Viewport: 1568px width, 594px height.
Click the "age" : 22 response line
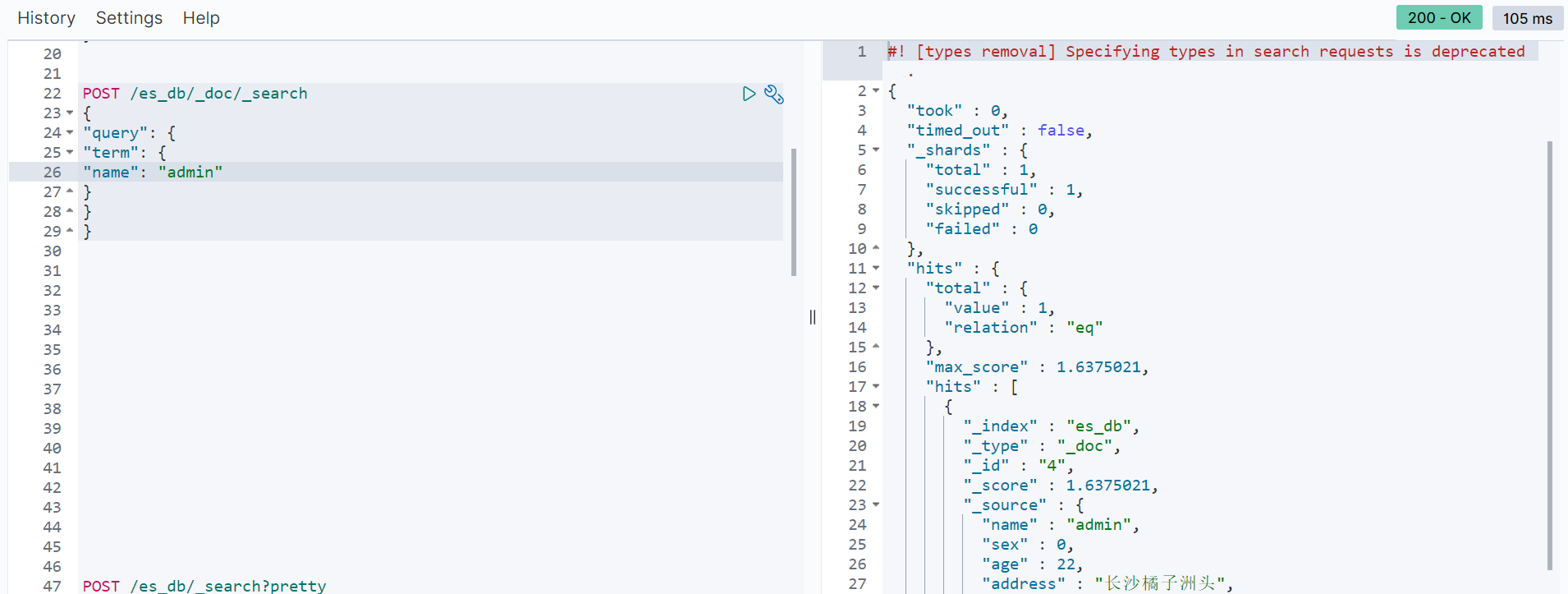1033,564
